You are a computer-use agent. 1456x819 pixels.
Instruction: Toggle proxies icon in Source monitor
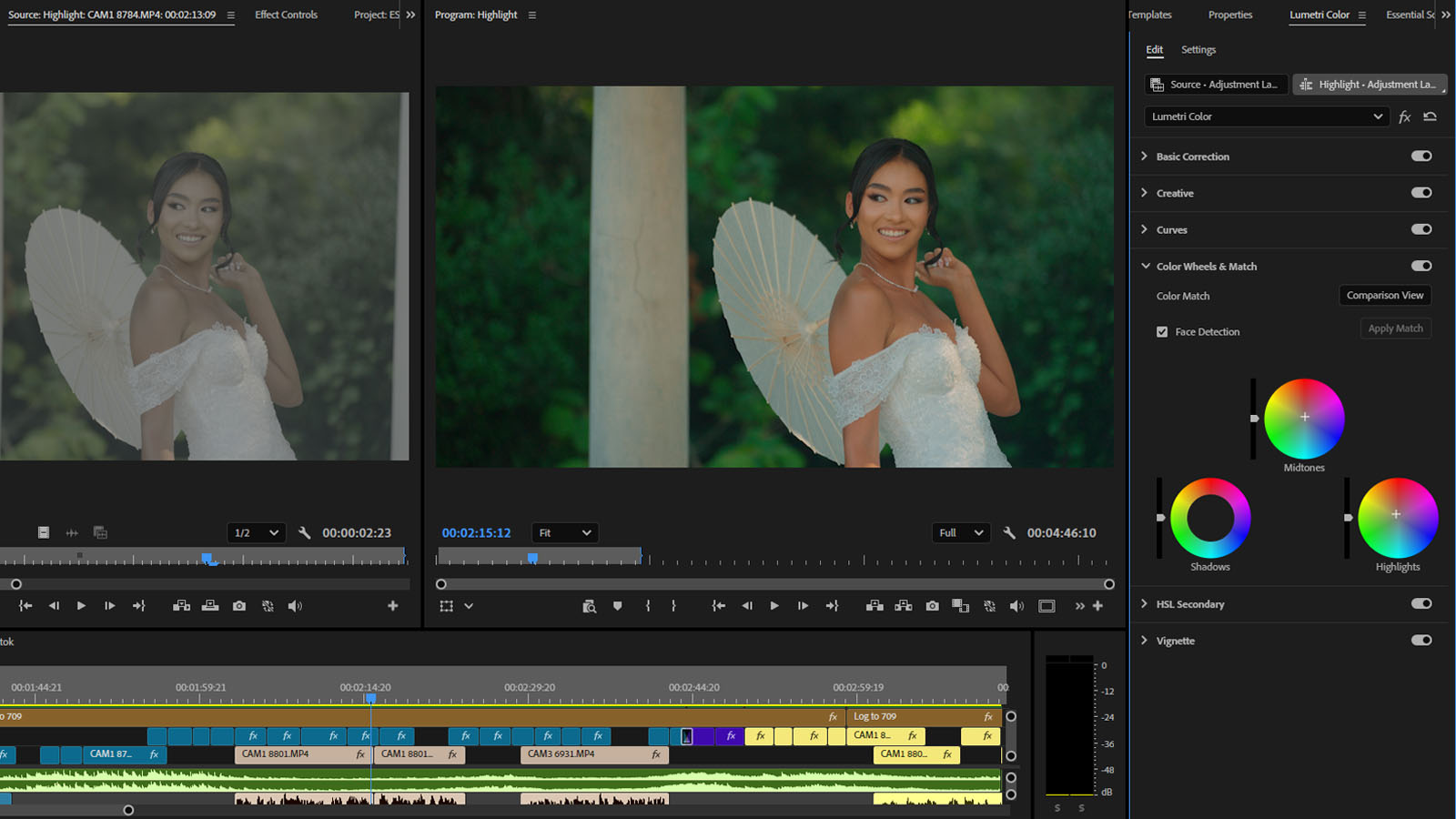pyautogui.click(x=268, y=606)
